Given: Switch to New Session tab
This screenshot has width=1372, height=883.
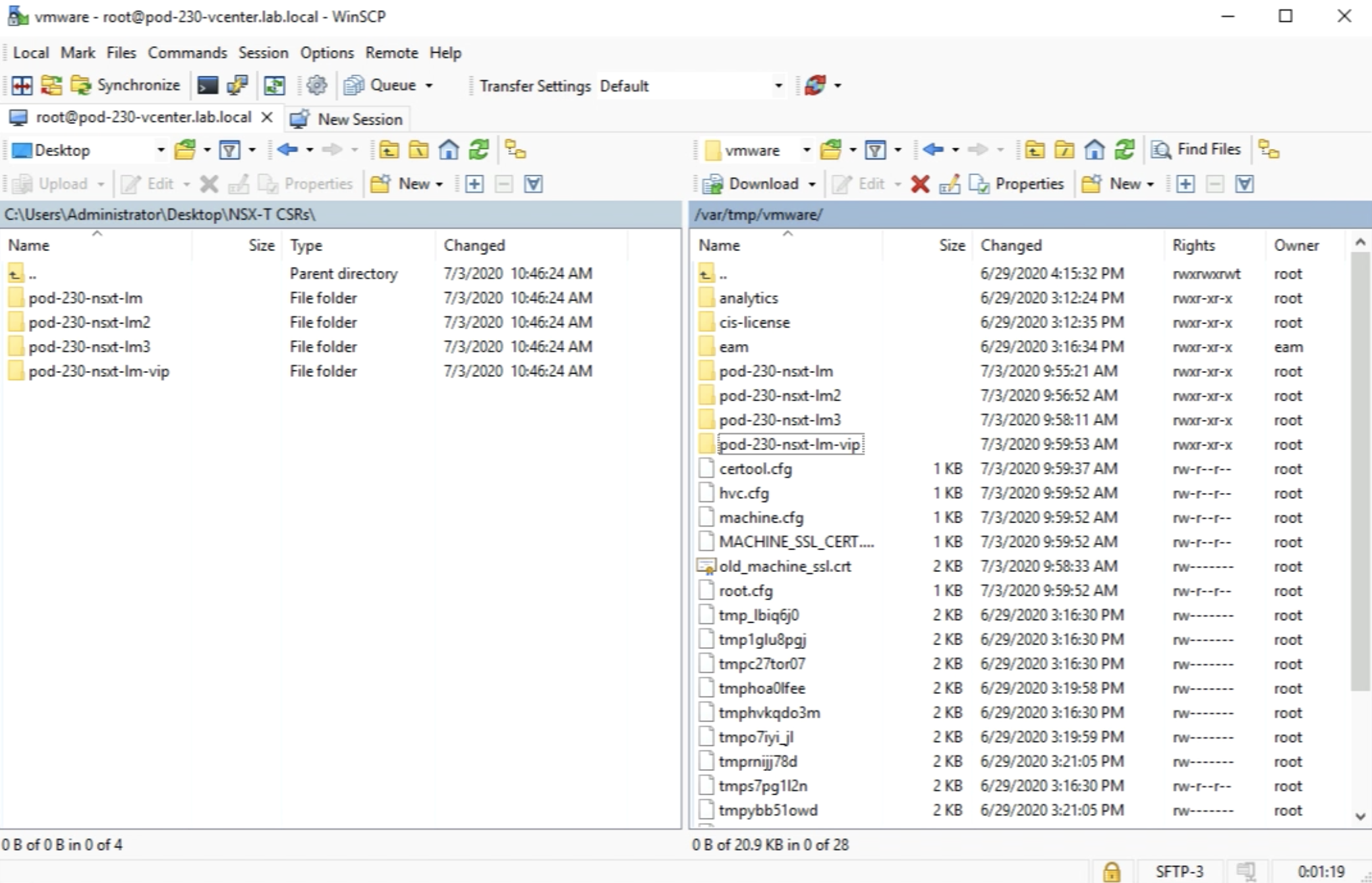Looking at the screenshot, I should click(348, 119).
